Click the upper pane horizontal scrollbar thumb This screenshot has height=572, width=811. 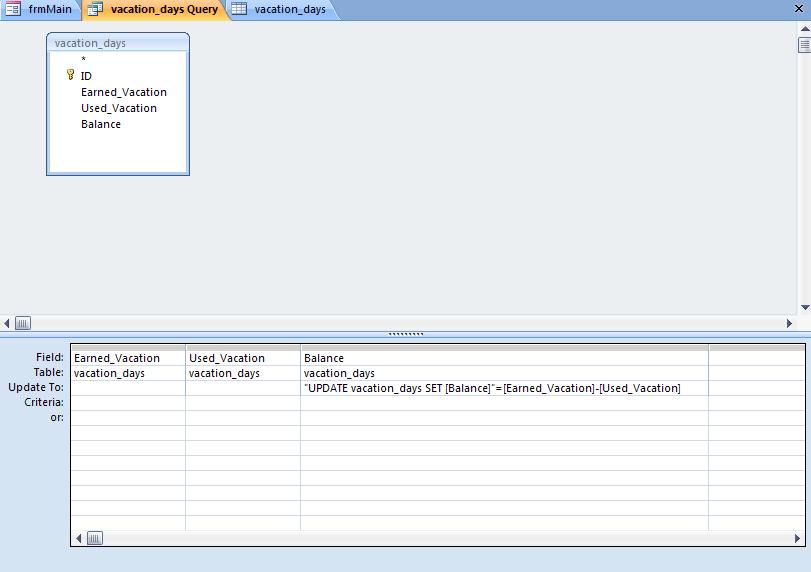tap(23, 323)
